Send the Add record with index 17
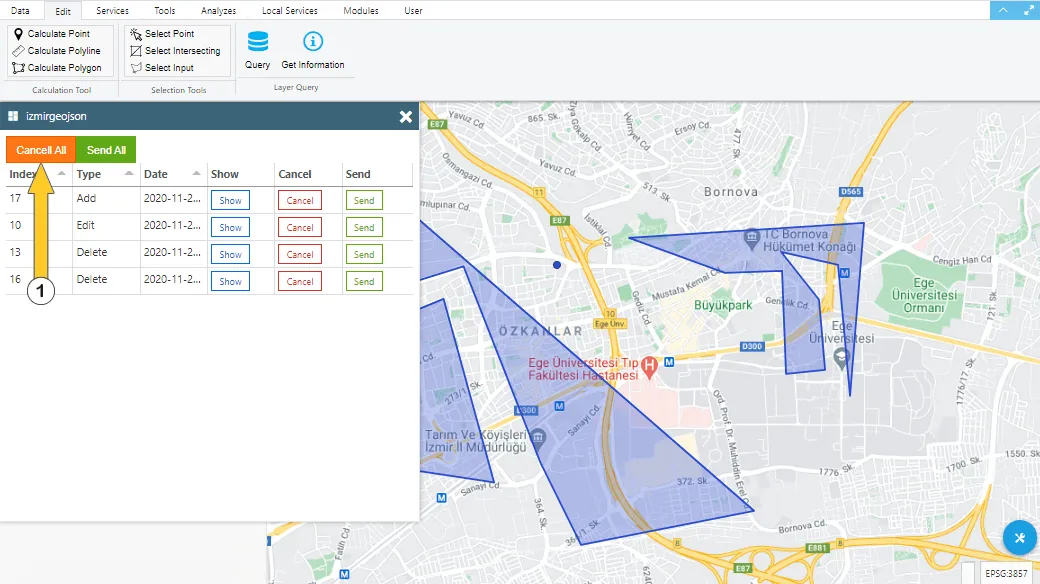 coord(364,200)
